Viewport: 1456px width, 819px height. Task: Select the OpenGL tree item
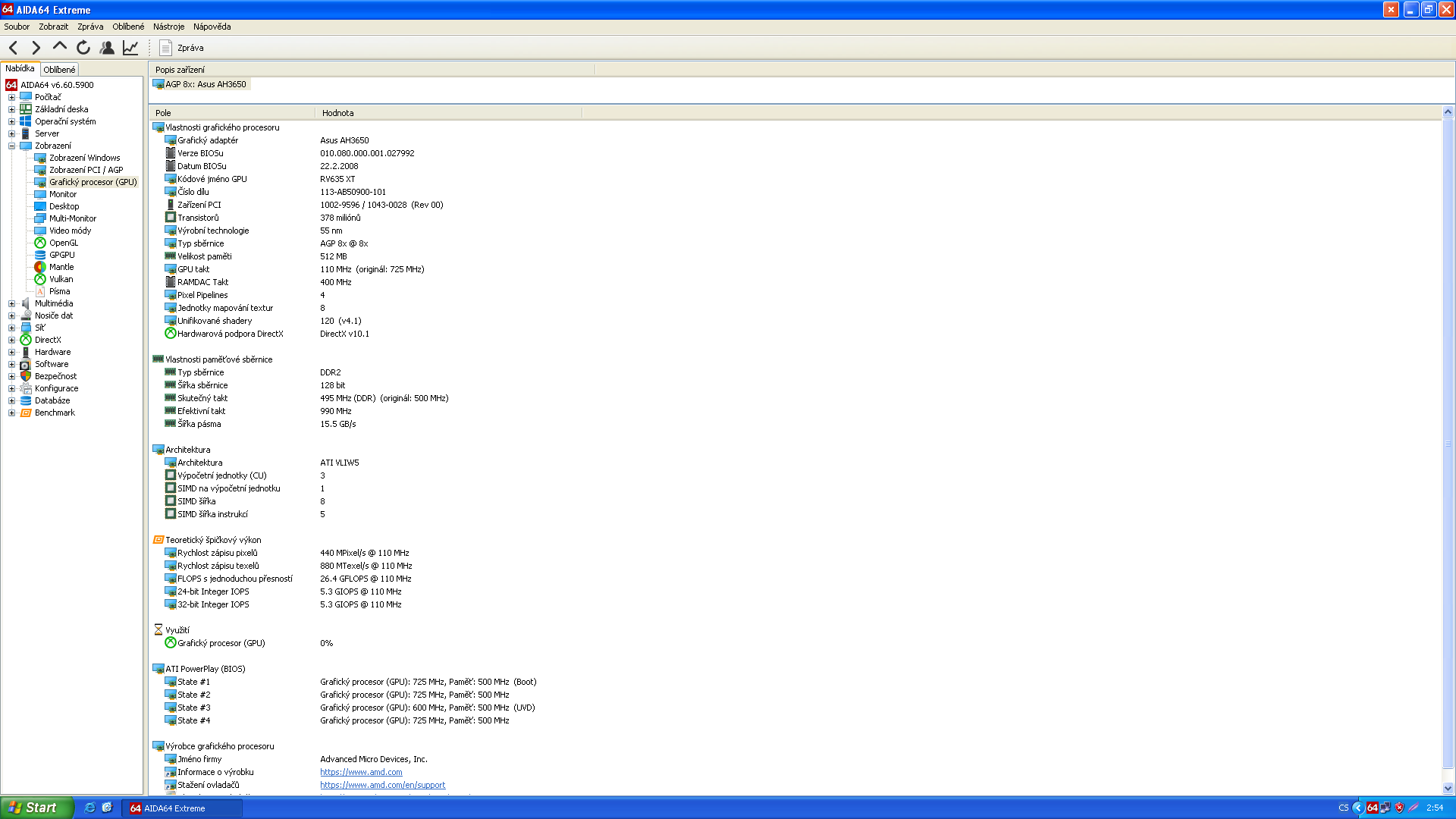[63, 243]
